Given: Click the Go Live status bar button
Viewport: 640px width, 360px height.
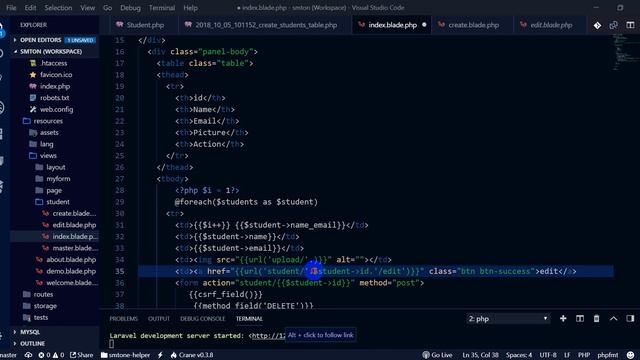Looking at the screenshot, I should coord(437,355).
